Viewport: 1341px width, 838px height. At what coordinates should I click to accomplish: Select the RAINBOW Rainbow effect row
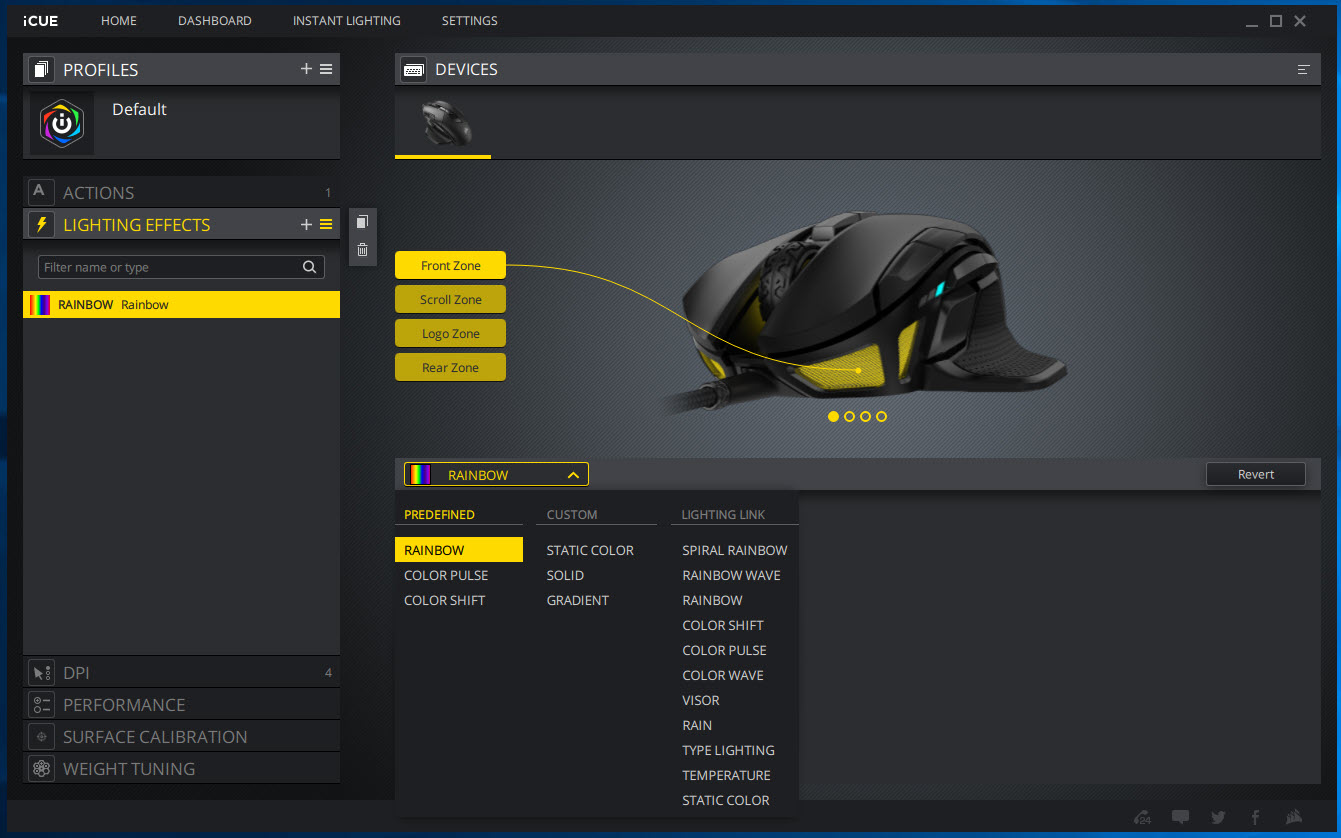click(181, 305)
